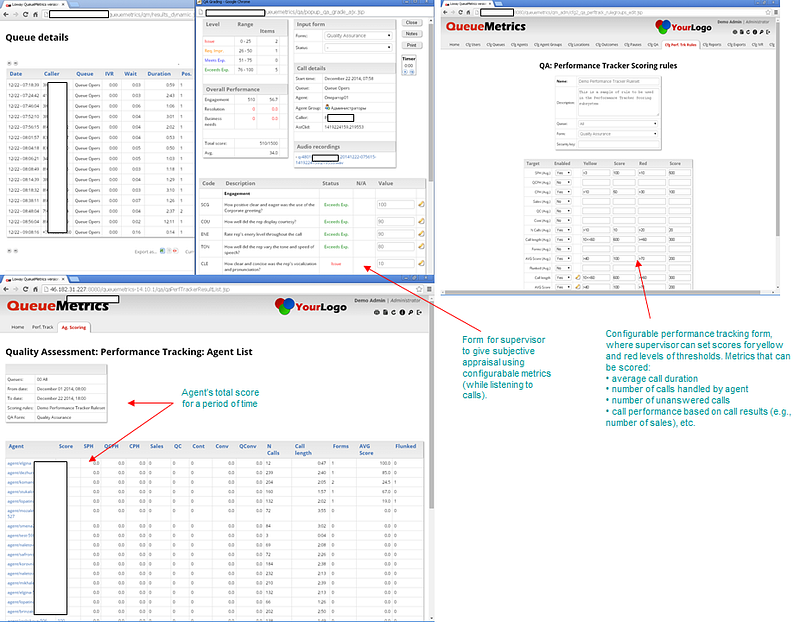Open Enabled dropdown for Forms (Avg.) row
This screenshot has height=622, width=800.
click(x=563, y=249)
